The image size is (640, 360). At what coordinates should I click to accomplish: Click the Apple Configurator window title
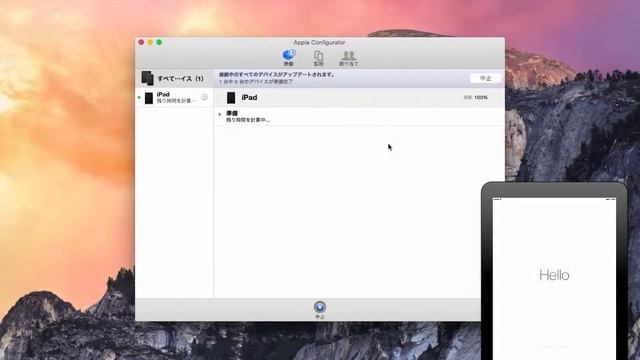319,42
